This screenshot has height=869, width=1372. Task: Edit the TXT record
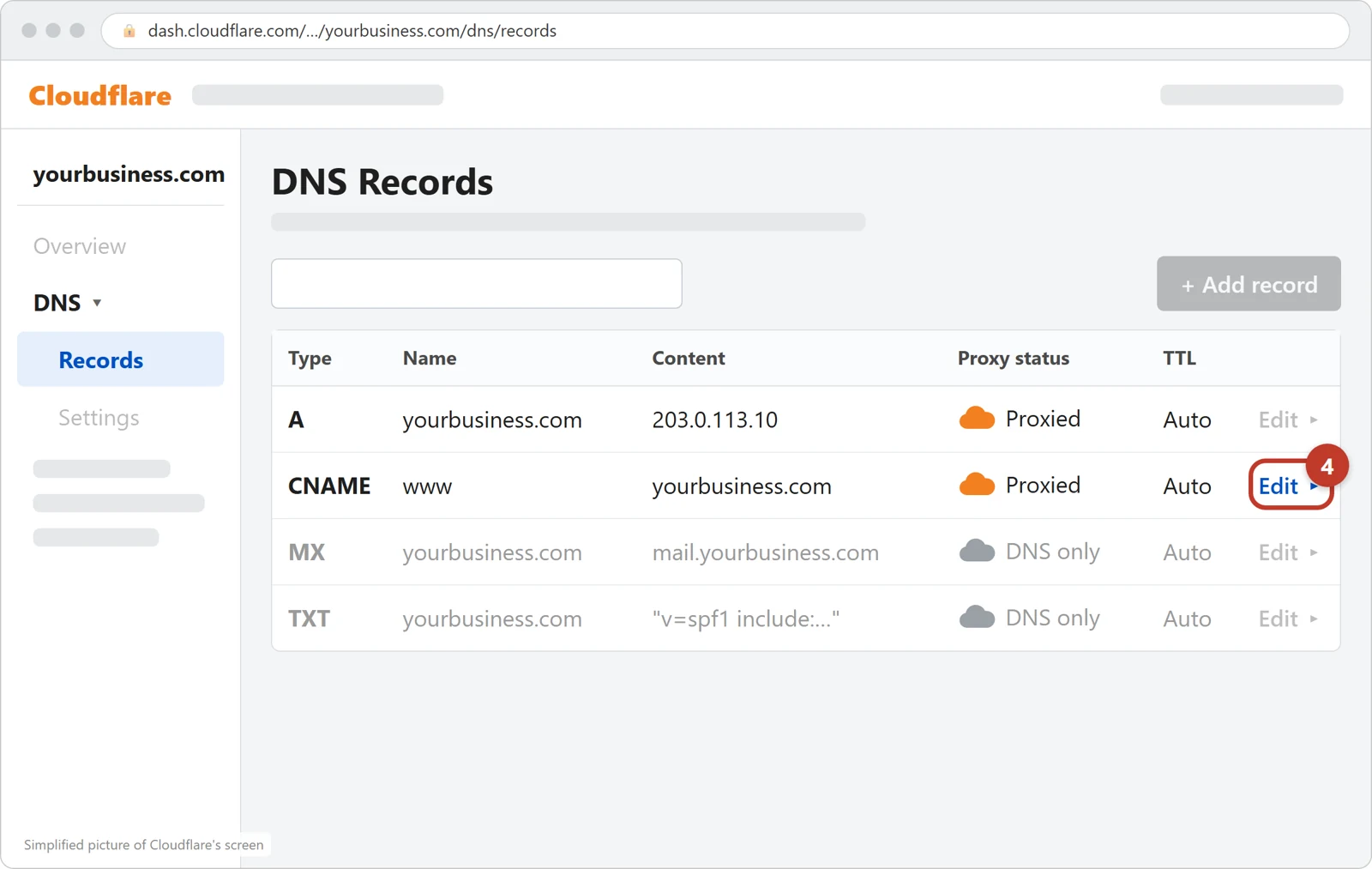click(x=1288, y=619)
